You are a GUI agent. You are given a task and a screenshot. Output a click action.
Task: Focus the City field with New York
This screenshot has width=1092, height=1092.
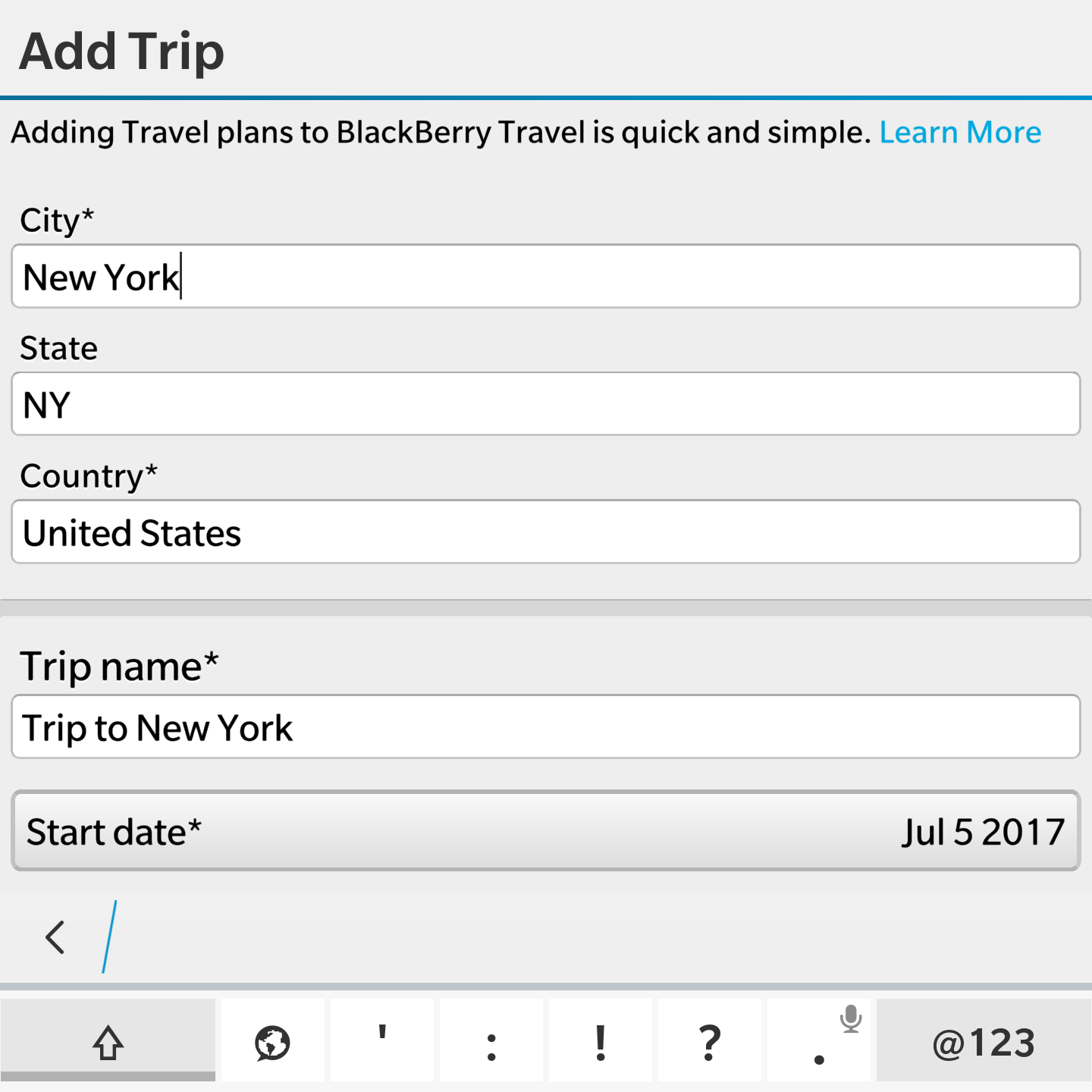(x=546, y=276)
